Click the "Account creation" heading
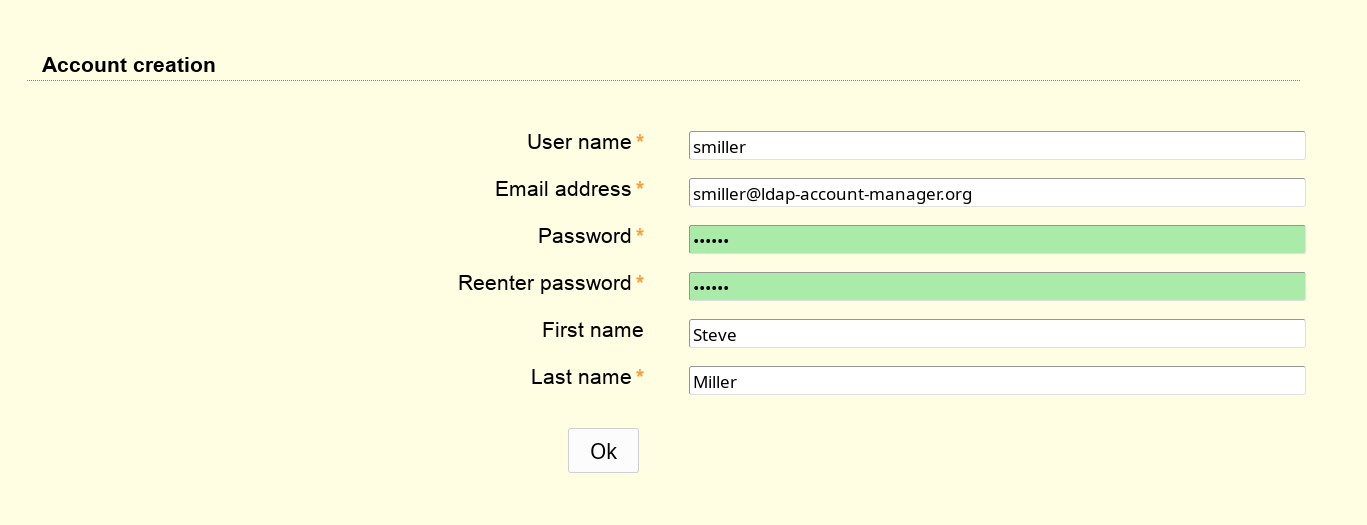 128,65
